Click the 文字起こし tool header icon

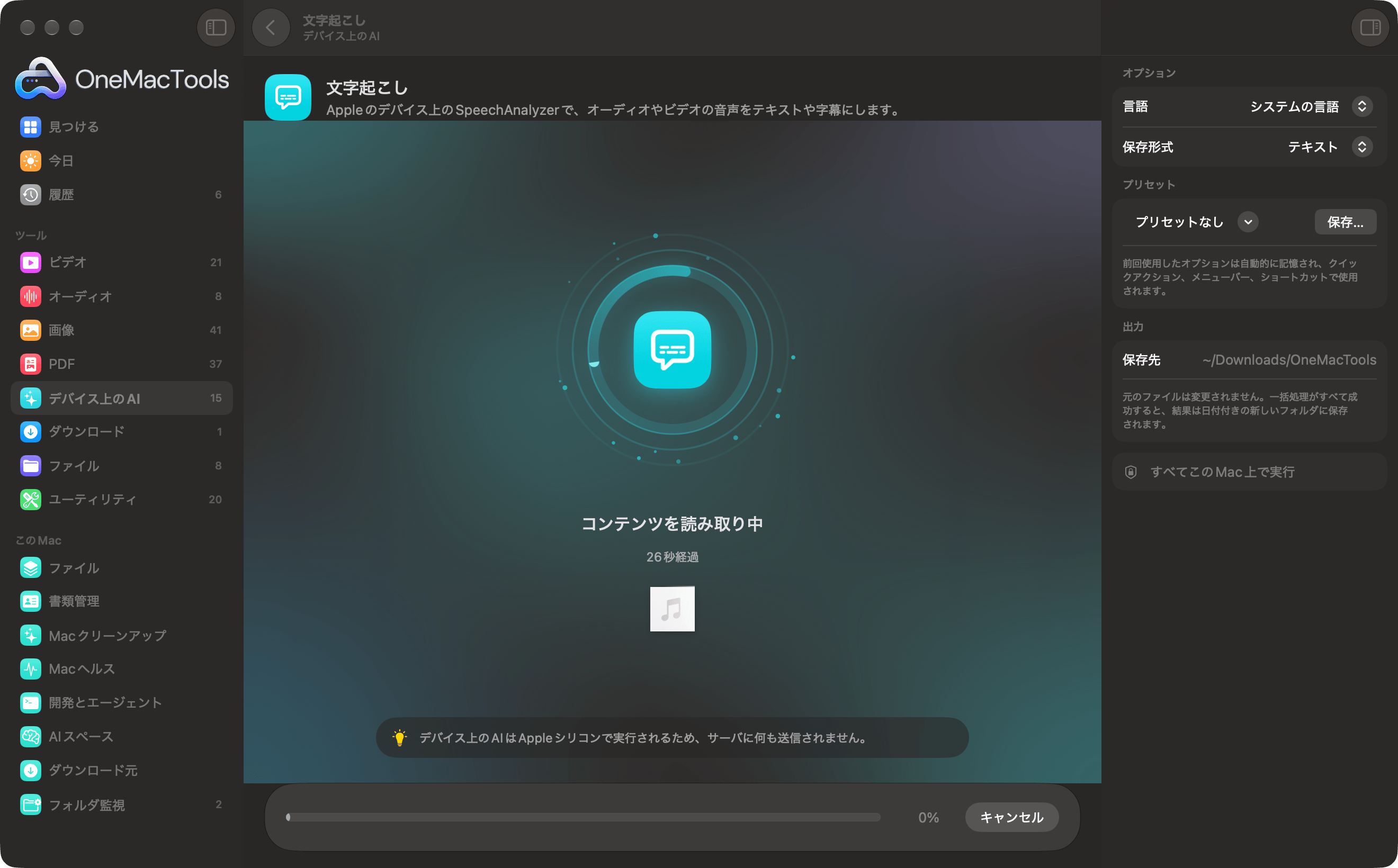click(288, 97)
